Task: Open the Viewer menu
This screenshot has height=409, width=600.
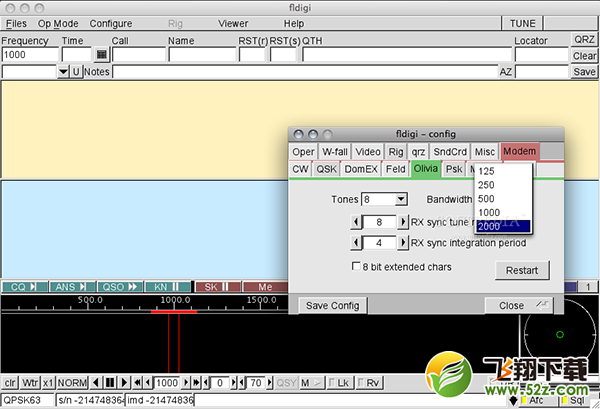Action: [233, 24]
